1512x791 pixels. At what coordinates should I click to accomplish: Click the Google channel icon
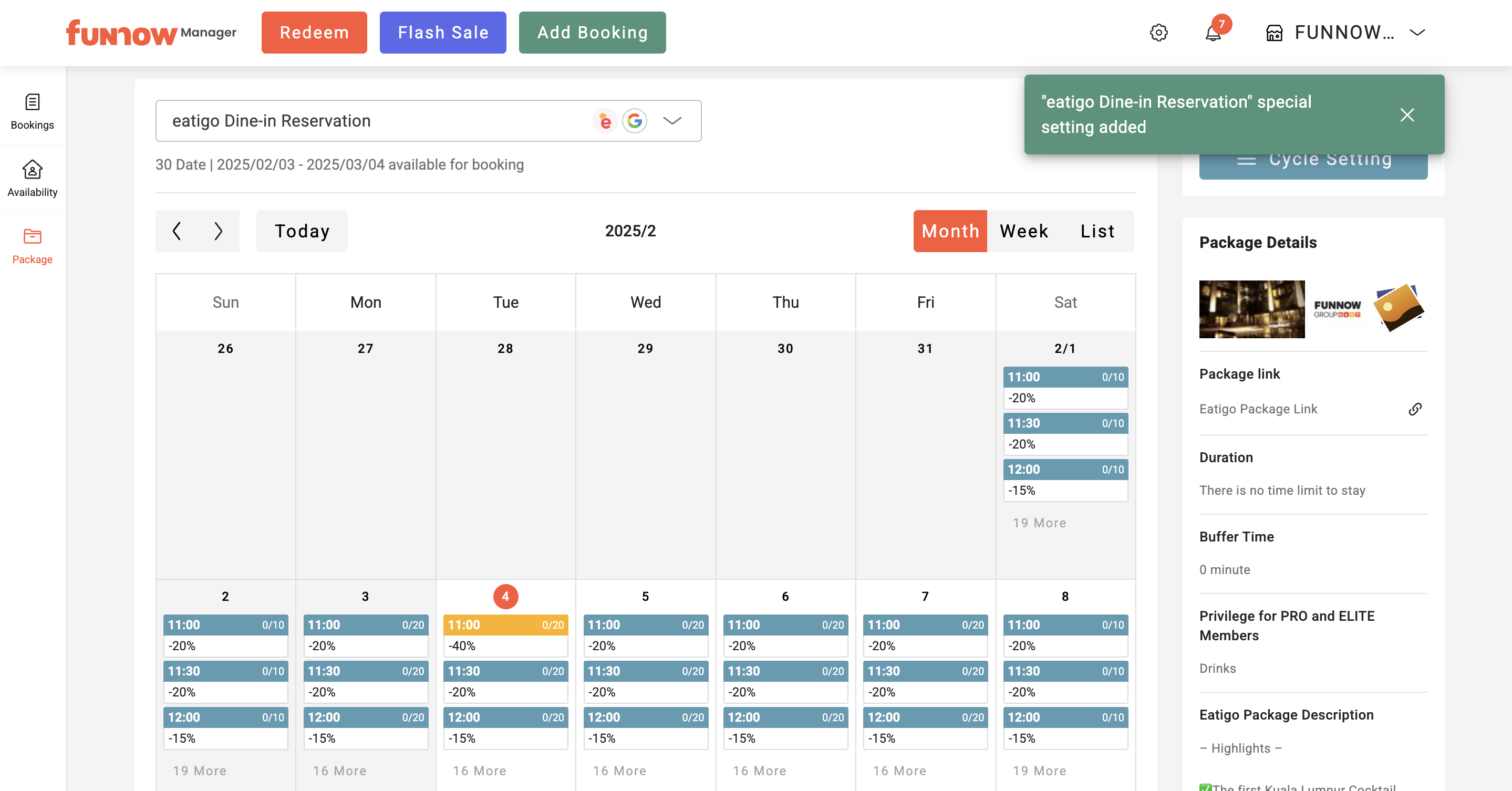tap(635, 121)
